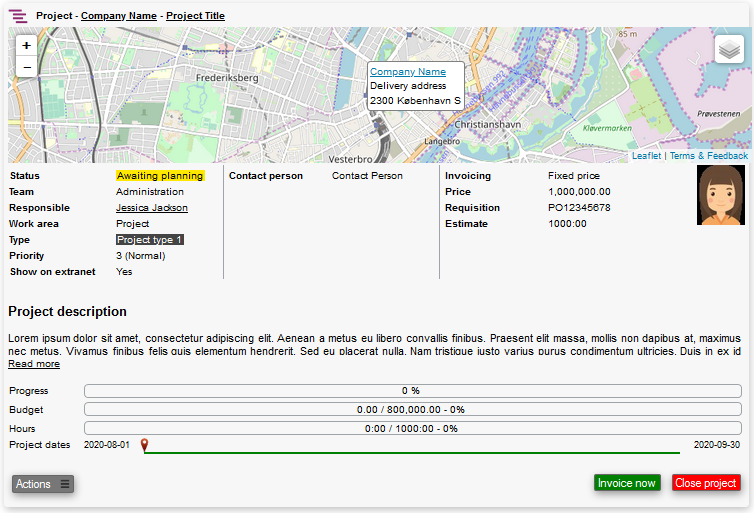Click the Budget progress bar

(x=411, y=409)
